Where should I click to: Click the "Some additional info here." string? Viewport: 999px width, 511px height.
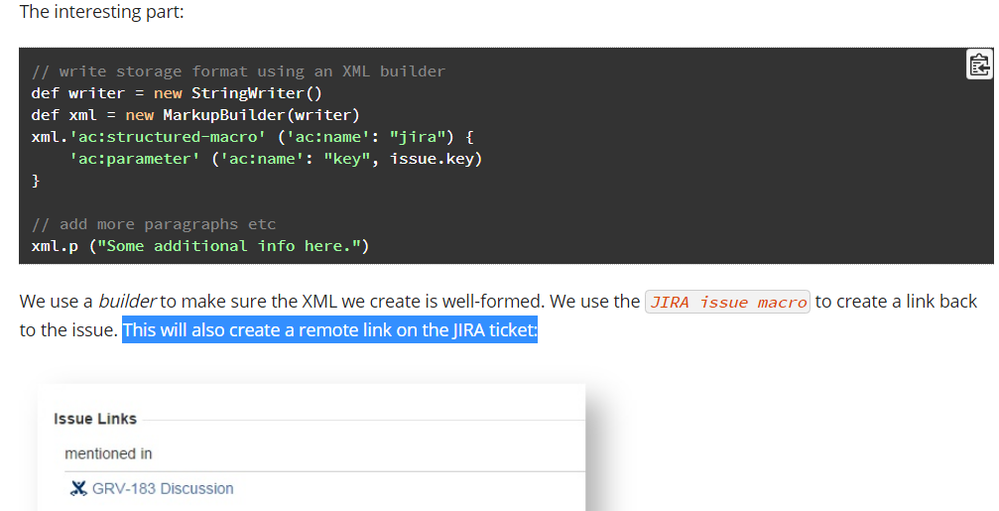click(x=228, y=246)
